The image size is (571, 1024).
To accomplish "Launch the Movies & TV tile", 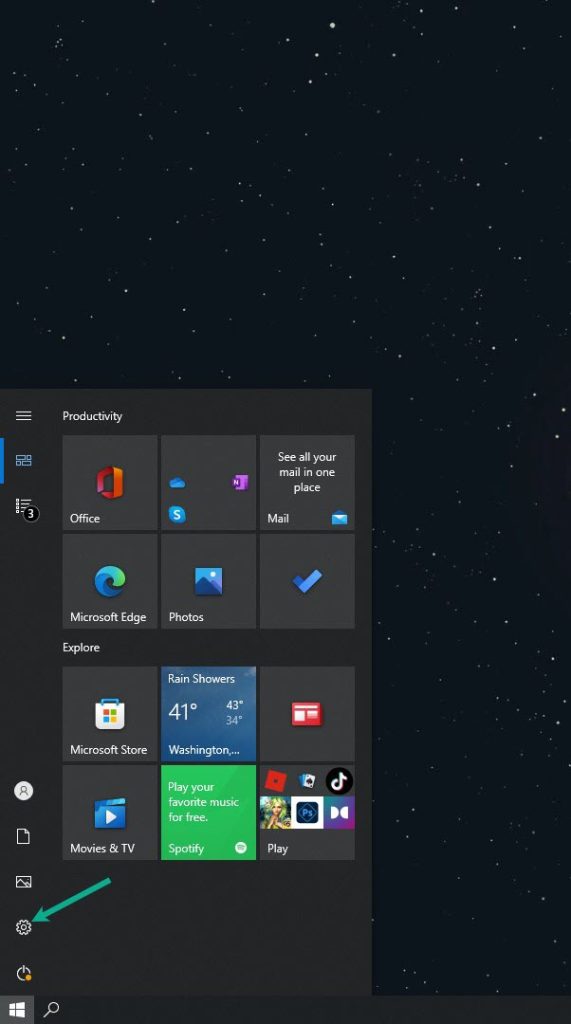I will click(110, 812).
